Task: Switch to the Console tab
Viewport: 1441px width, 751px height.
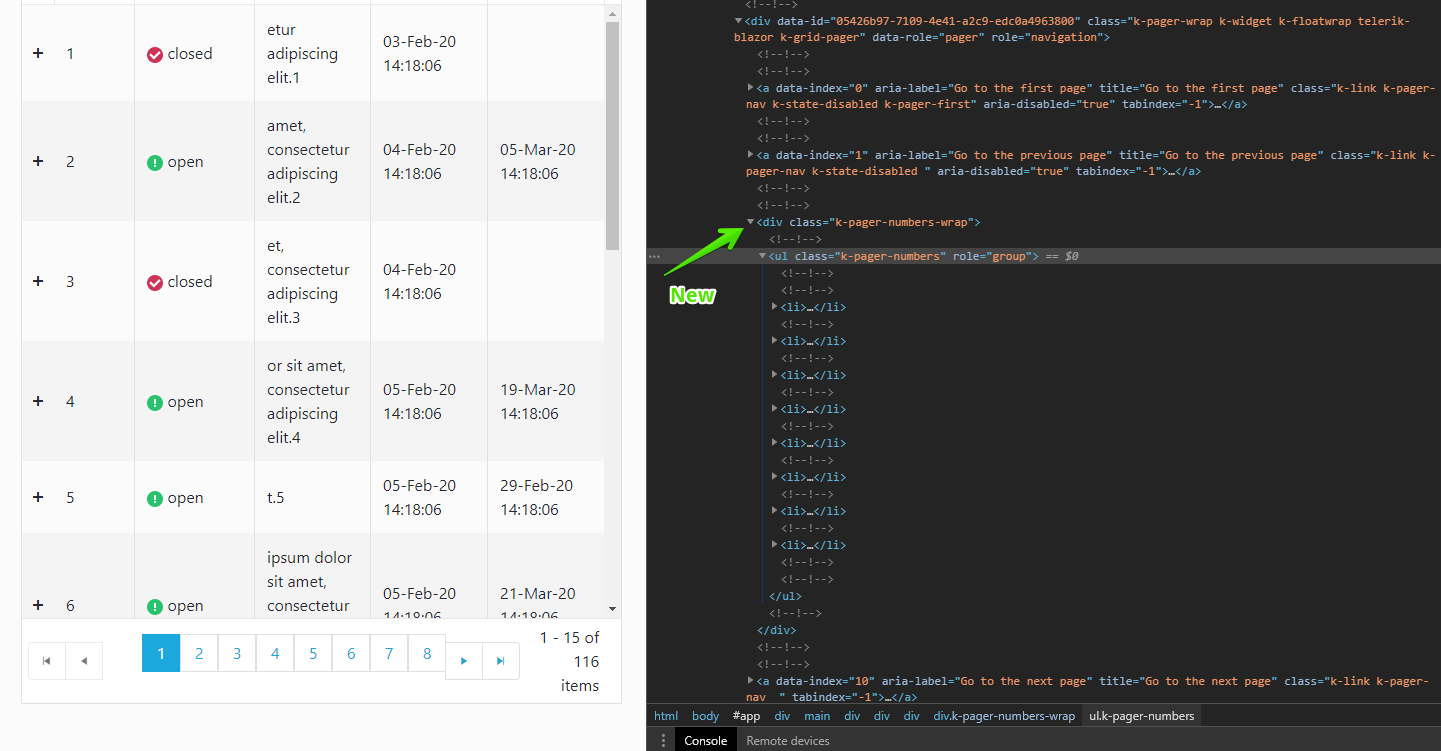Action: coord(705,740)
